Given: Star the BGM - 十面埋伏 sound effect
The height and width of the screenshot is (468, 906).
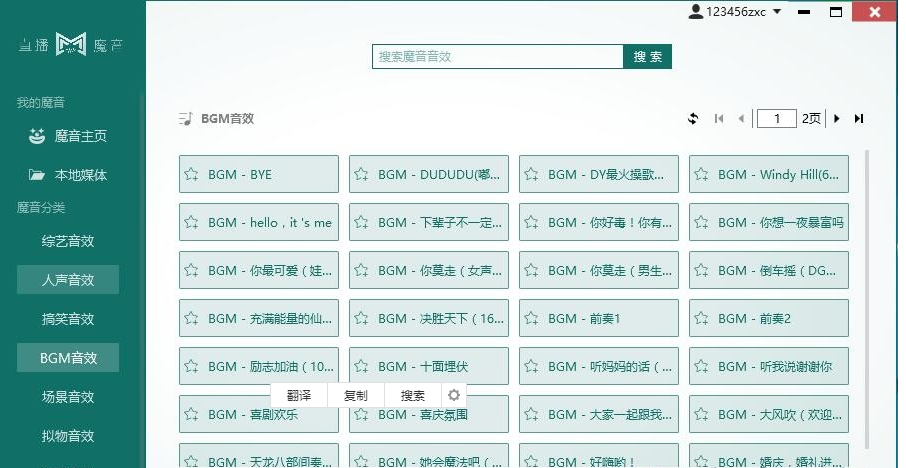Looking at the screenshot, I should pyautogui.click(x=362, y=367).
